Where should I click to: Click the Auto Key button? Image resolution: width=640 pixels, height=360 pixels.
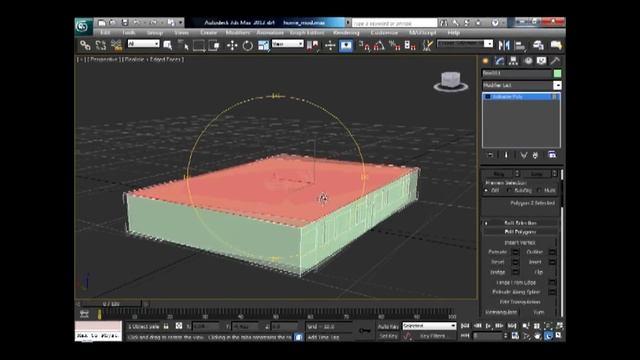pos(388,327)
